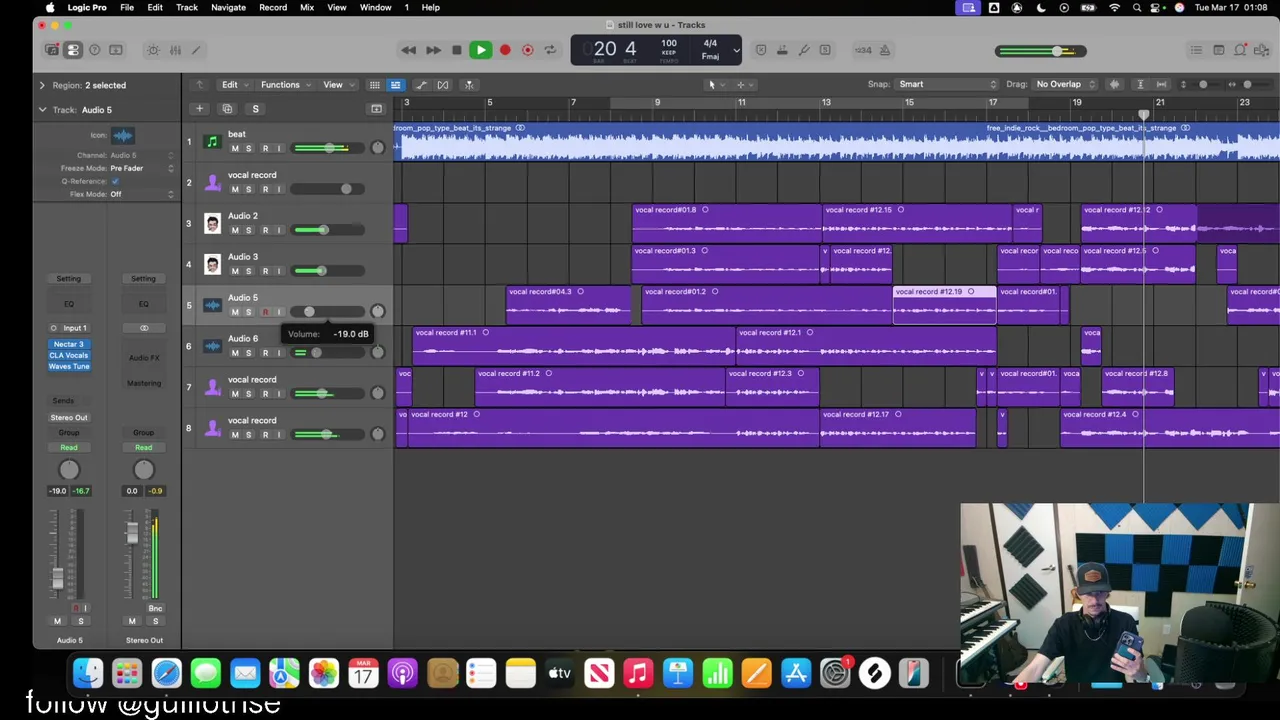Open Quick Help question mark icon

tap(95, 50)
